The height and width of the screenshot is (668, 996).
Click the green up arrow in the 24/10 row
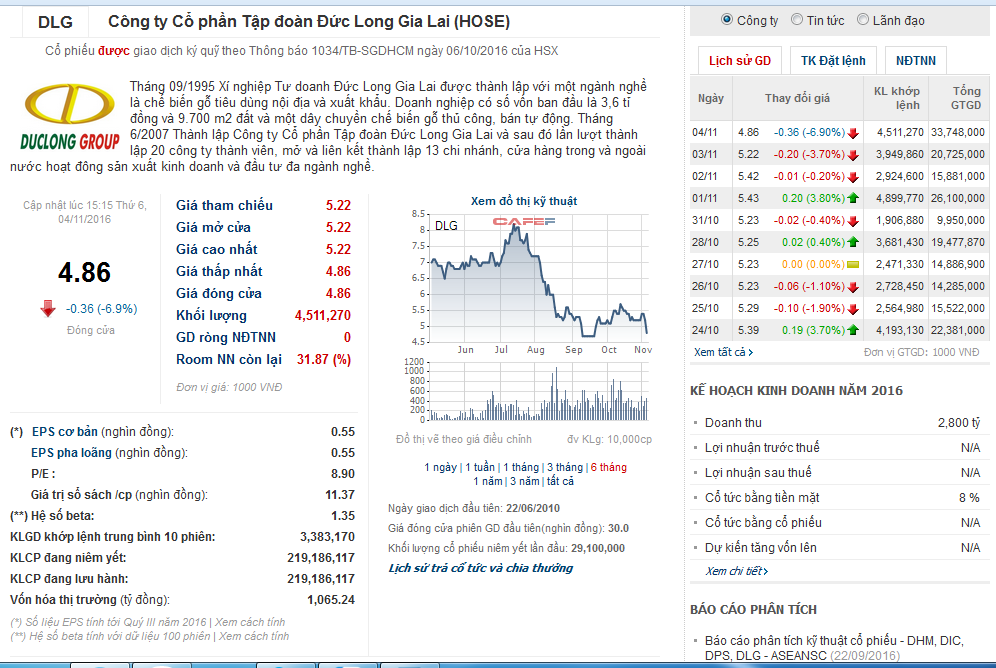(x=853, y=330)
